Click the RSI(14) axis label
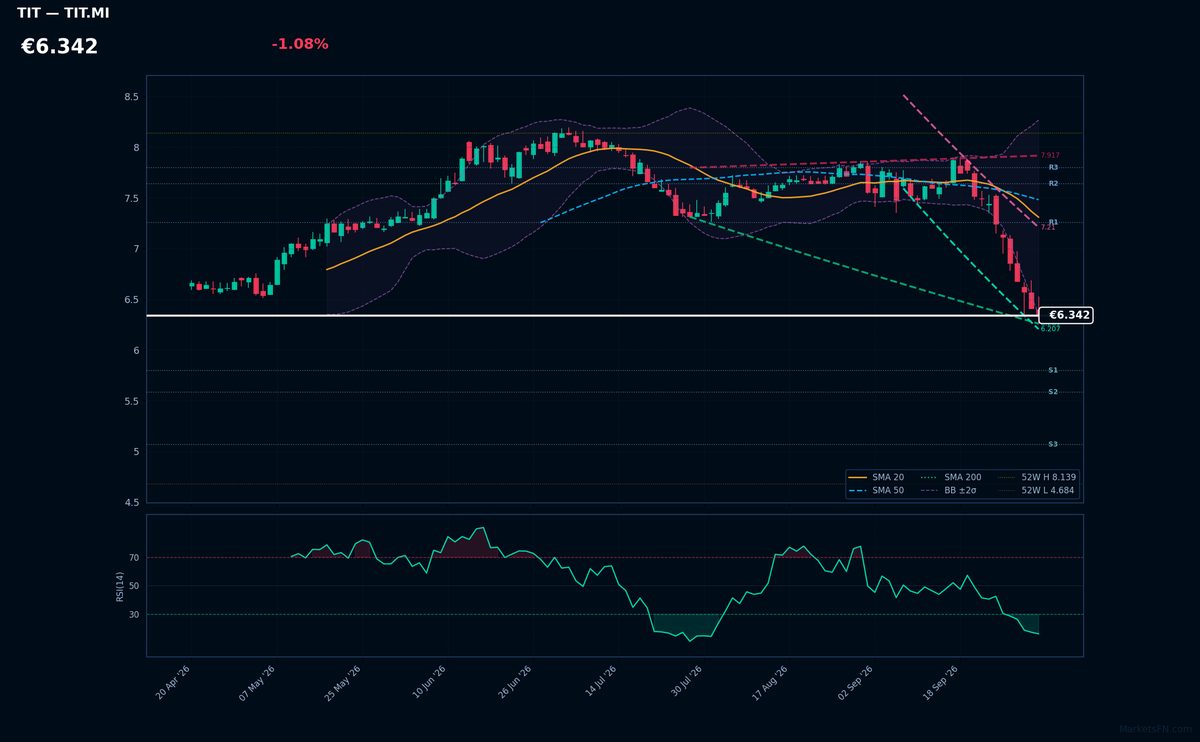1200x742 pixels. (120, 586)
